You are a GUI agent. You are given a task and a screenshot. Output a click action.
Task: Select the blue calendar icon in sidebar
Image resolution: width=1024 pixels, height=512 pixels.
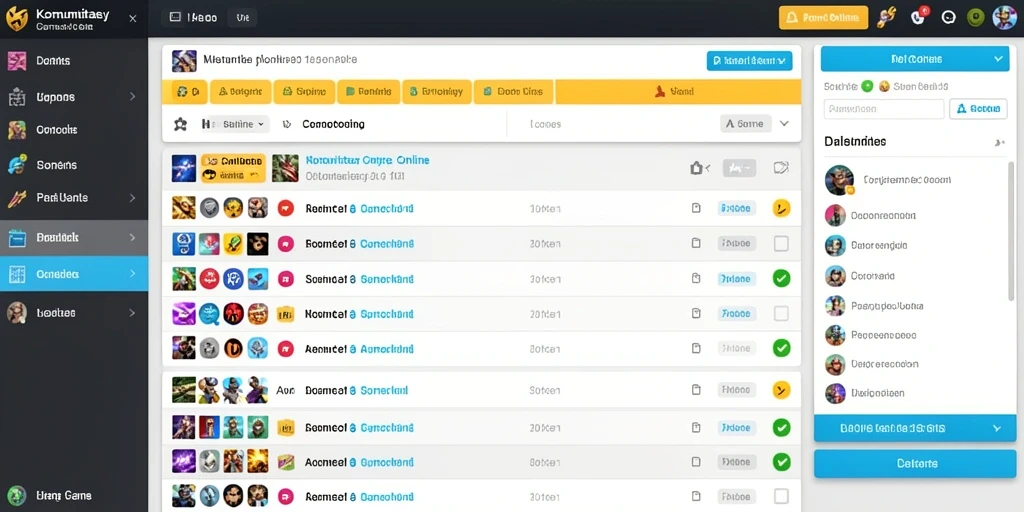tap(16, 238)
